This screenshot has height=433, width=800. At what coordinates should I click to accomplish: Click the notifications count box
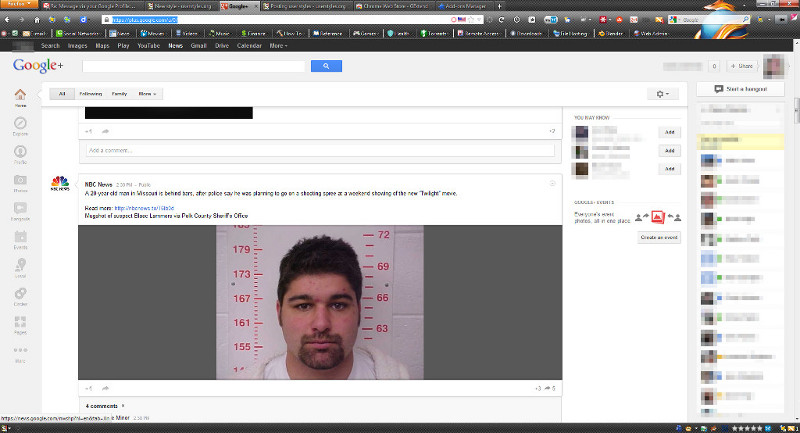pyautogui.click(x=714, y=66)
